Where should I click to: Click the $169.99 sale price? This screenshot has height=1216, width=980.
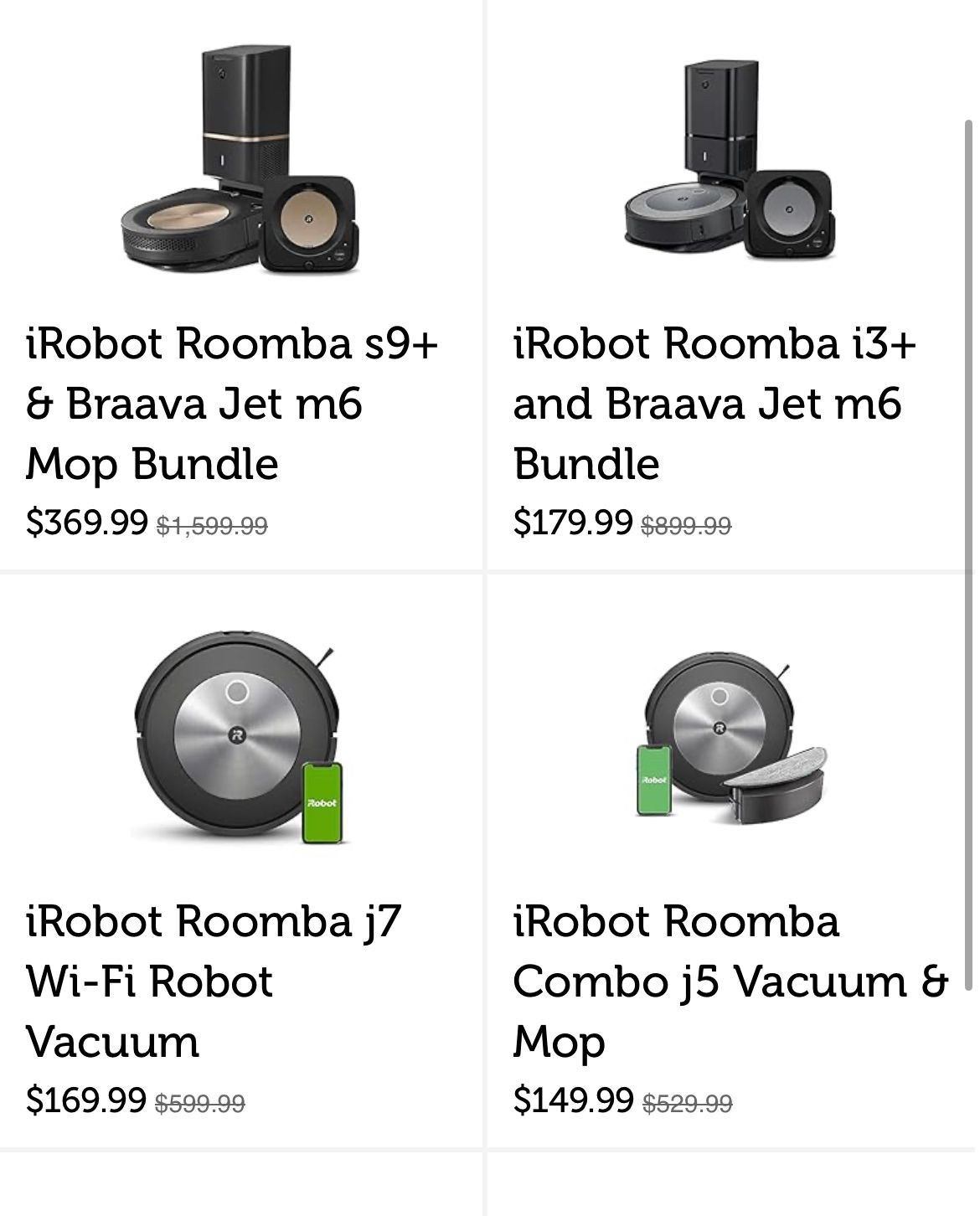tap(86, 1100)
